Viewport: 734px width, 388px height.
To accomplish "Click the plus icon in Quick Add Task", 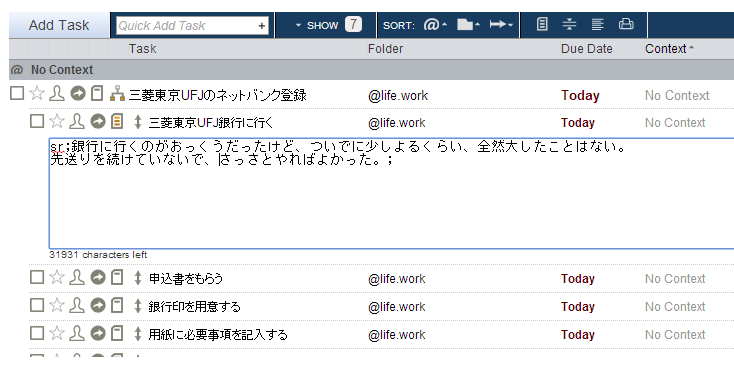I will click(262, 26).
